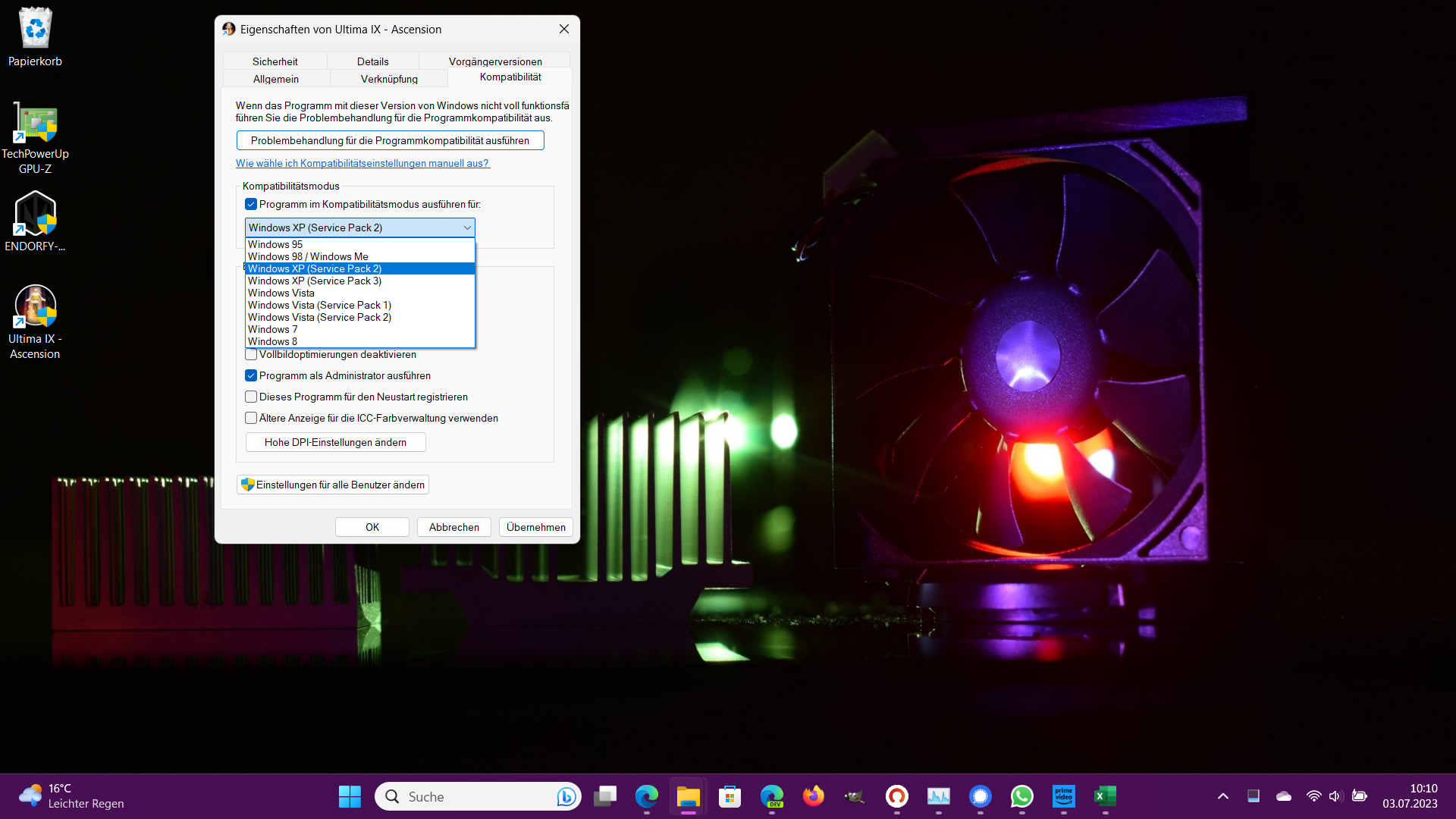This screenshot has height=819, width=1456.
Task: Click the Übernehmen button
Action: pyautogui.click(x=535, y=527)
